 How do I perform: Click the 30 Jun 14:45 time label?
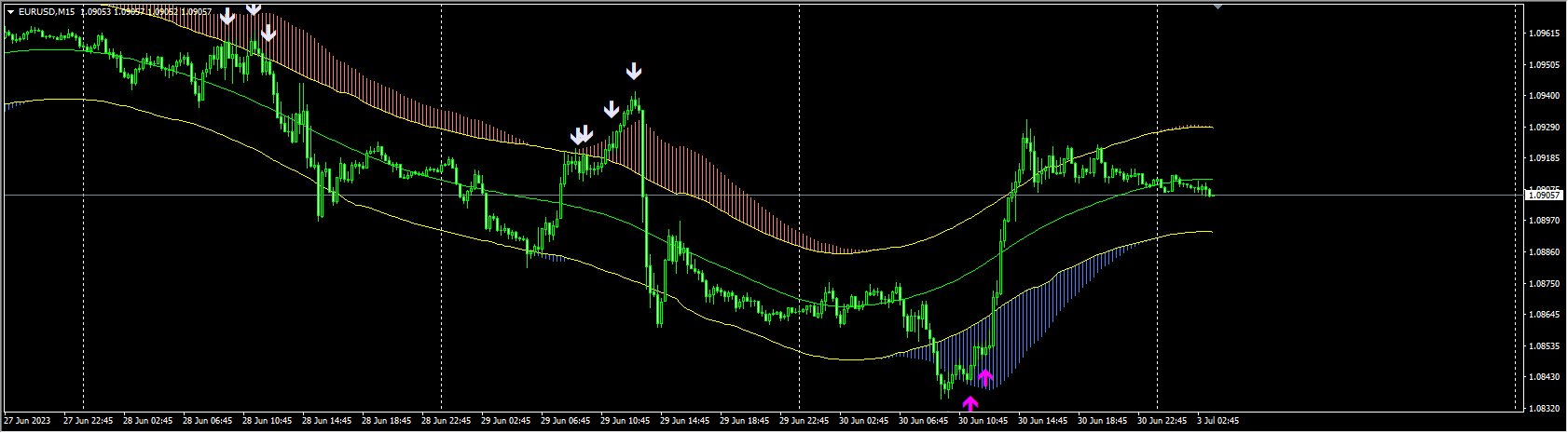click(1042, 421)
